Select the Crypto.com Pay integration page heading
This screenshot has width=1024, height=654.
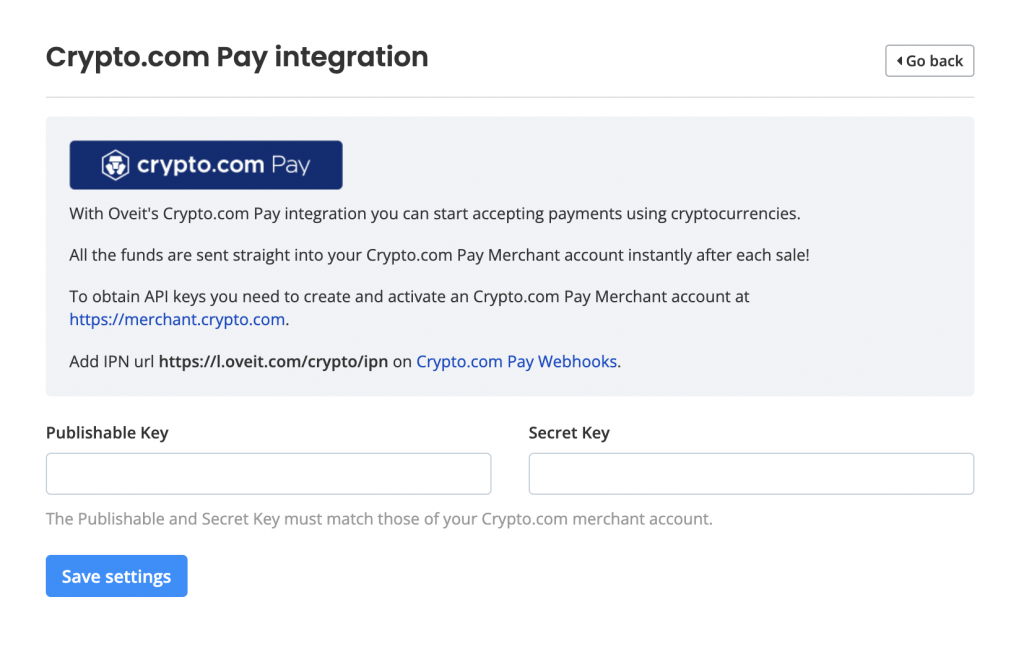point(236,57)
